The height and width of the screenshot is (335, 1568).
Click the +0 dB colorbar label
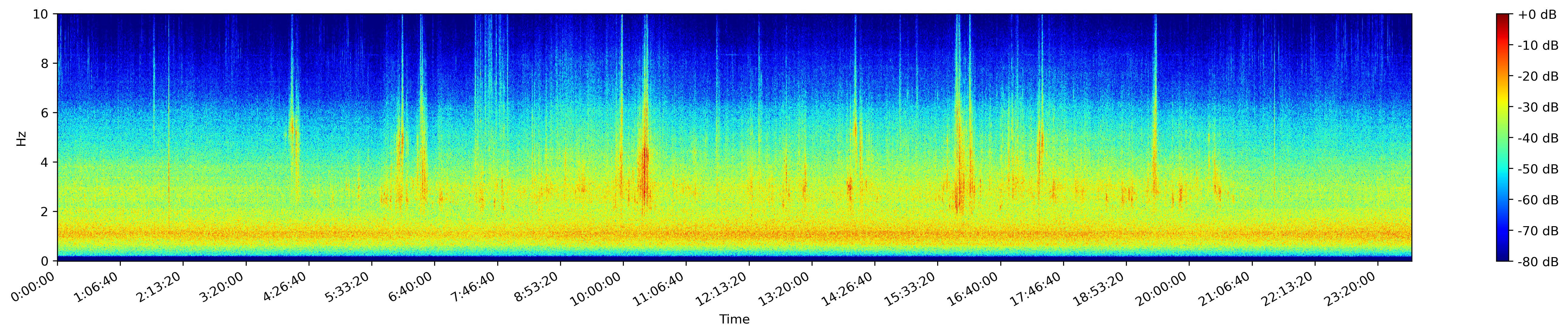pyautogui.click(x=1537, y=15)
